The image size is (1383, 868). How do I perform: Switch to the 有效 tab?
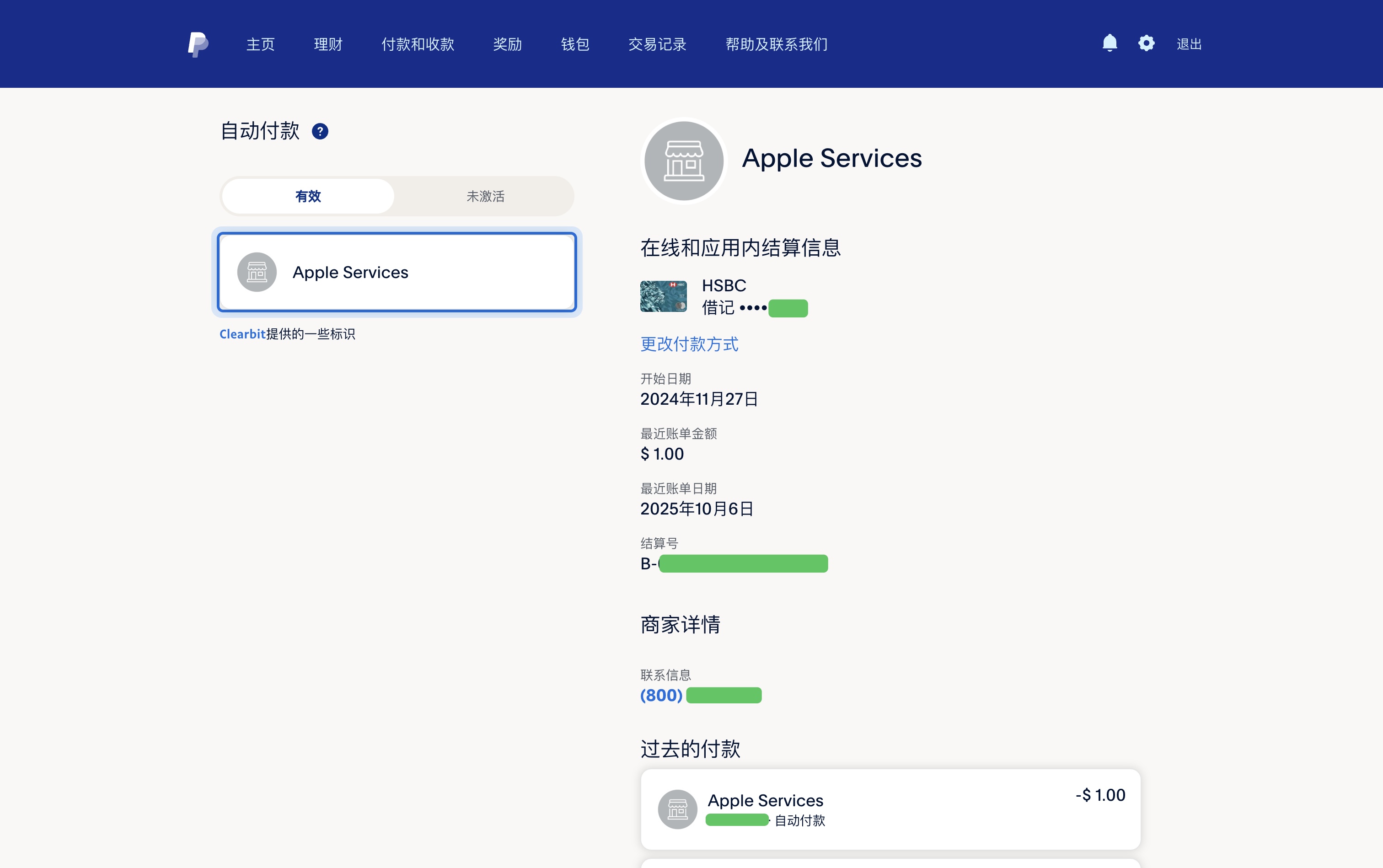(308, 196)
